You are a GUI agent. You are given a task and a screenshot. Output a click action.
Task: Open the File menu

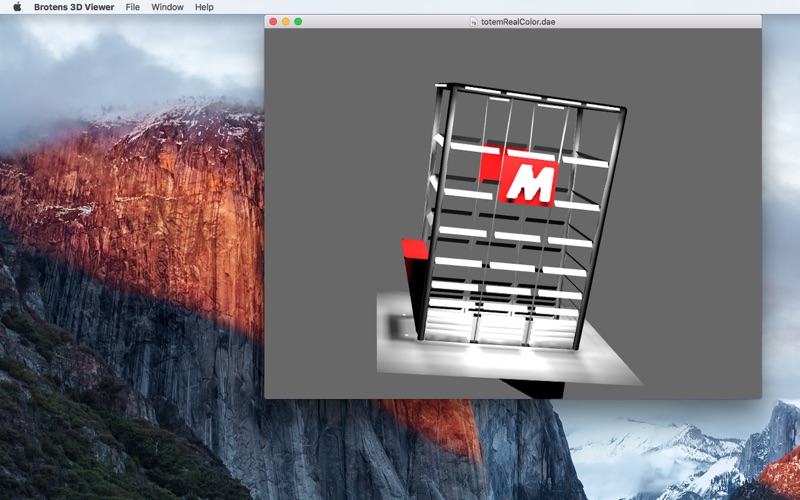133,7
